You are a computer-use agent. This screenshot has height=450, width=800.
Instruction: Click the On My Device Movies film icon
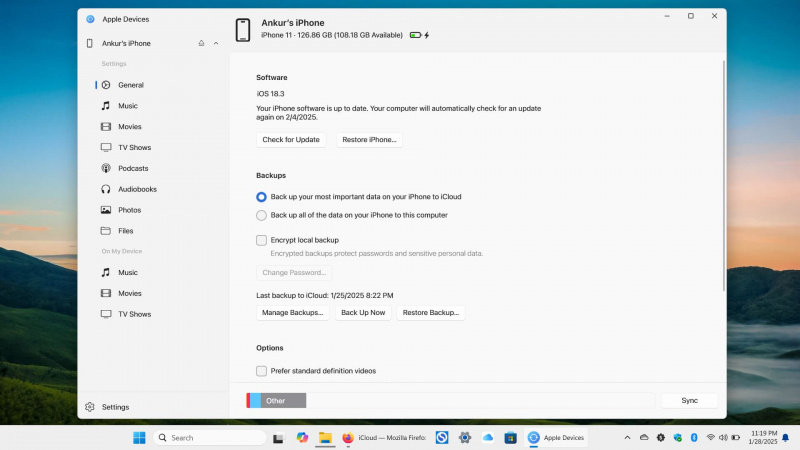point(106,293)
